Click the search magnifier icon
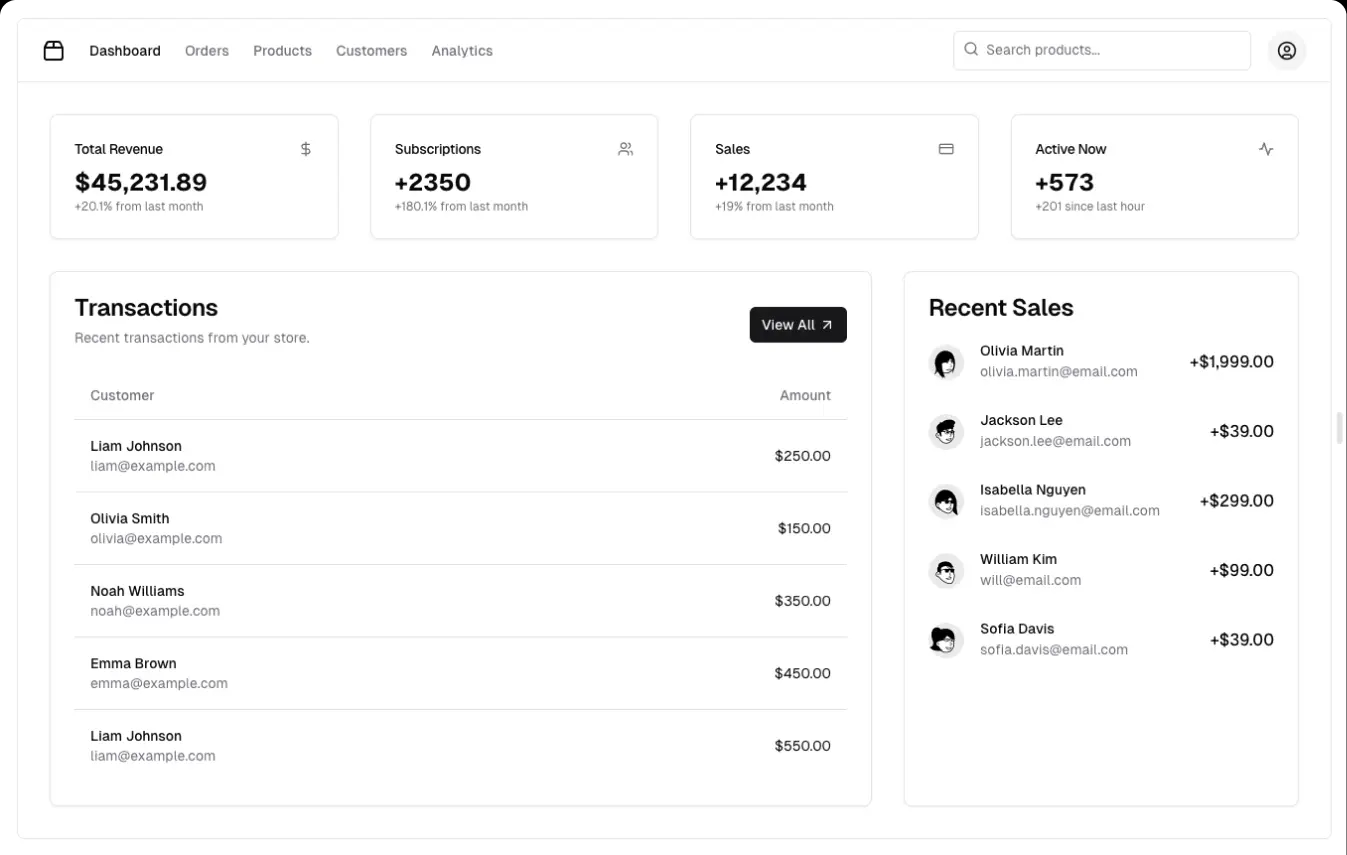 click(971, 49)
